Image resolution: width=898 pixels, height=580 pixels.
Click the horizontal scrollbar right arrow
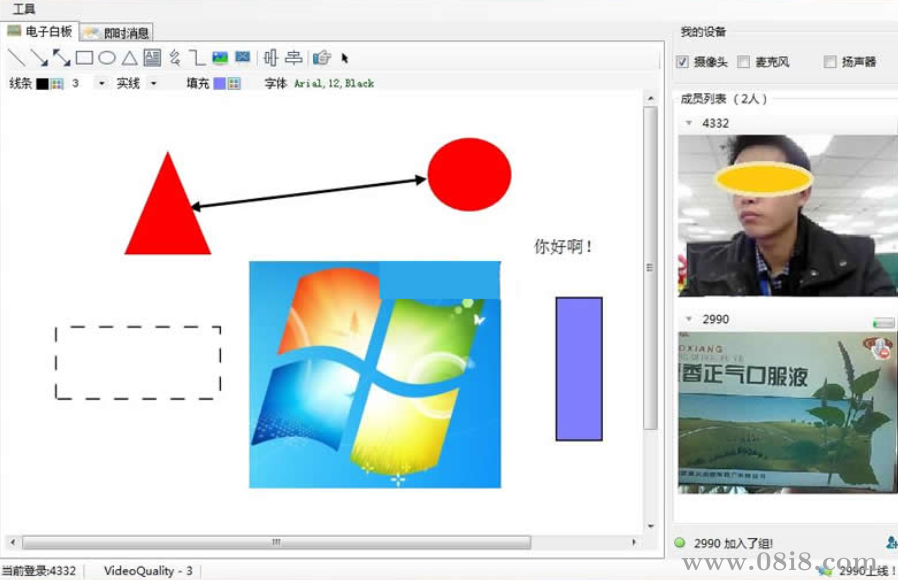pyautogui.click(x=633, y=542)
